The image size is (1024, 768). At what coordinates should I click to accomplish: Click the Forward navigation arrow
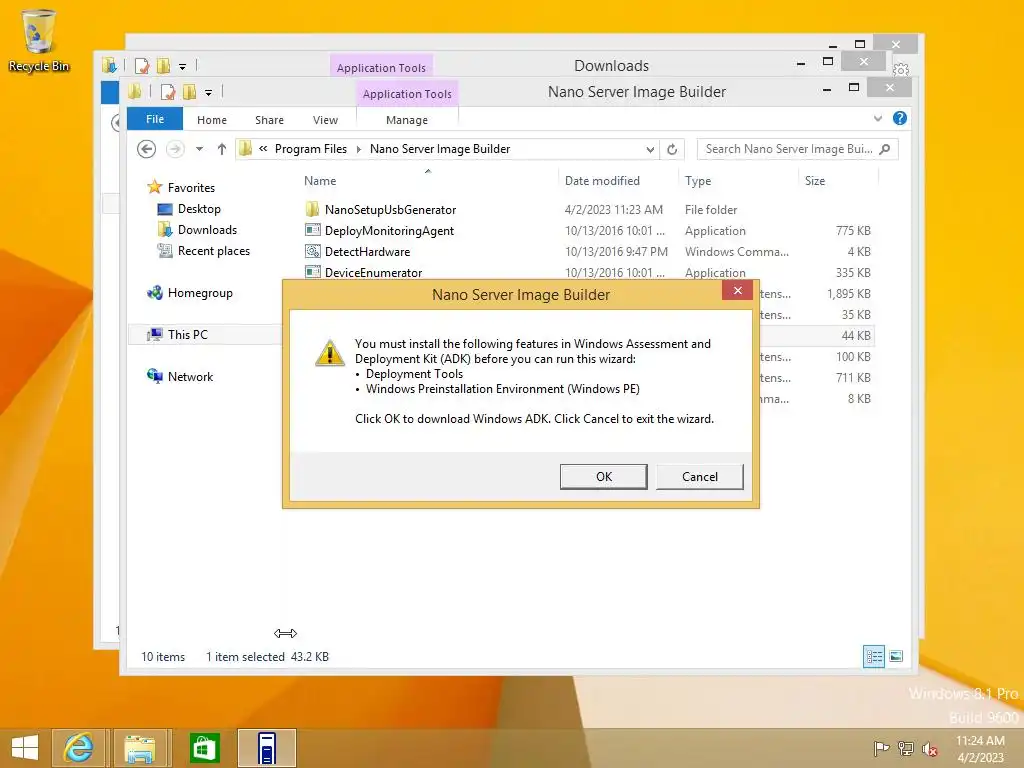pyautogui.click(x=175, y=149)
